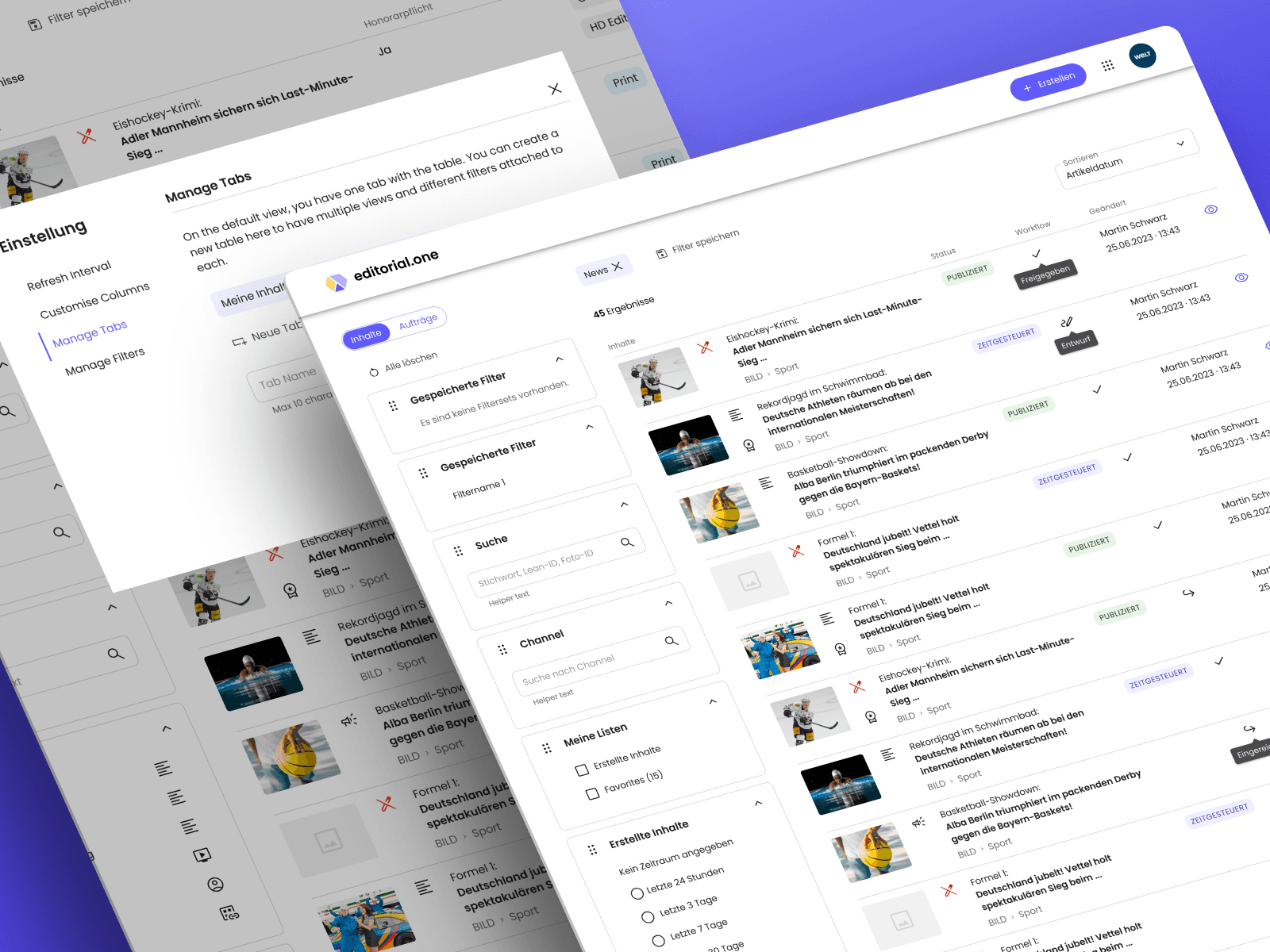This screenshot has height=952, width=1270.
Task: Open Refresh Interval in the settings menu
Action: pos(69,275)
